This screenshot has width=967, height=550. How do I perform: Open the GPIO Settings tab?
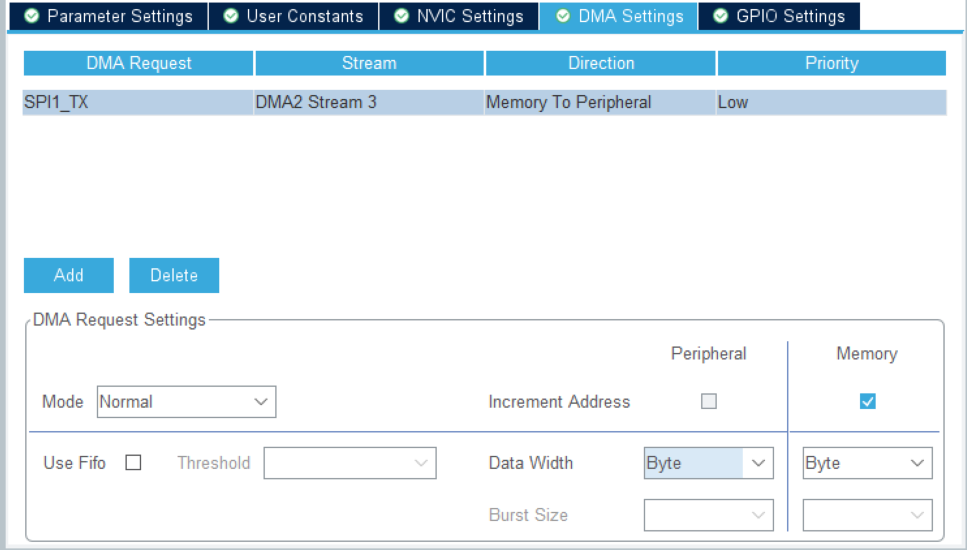[779, 16]
